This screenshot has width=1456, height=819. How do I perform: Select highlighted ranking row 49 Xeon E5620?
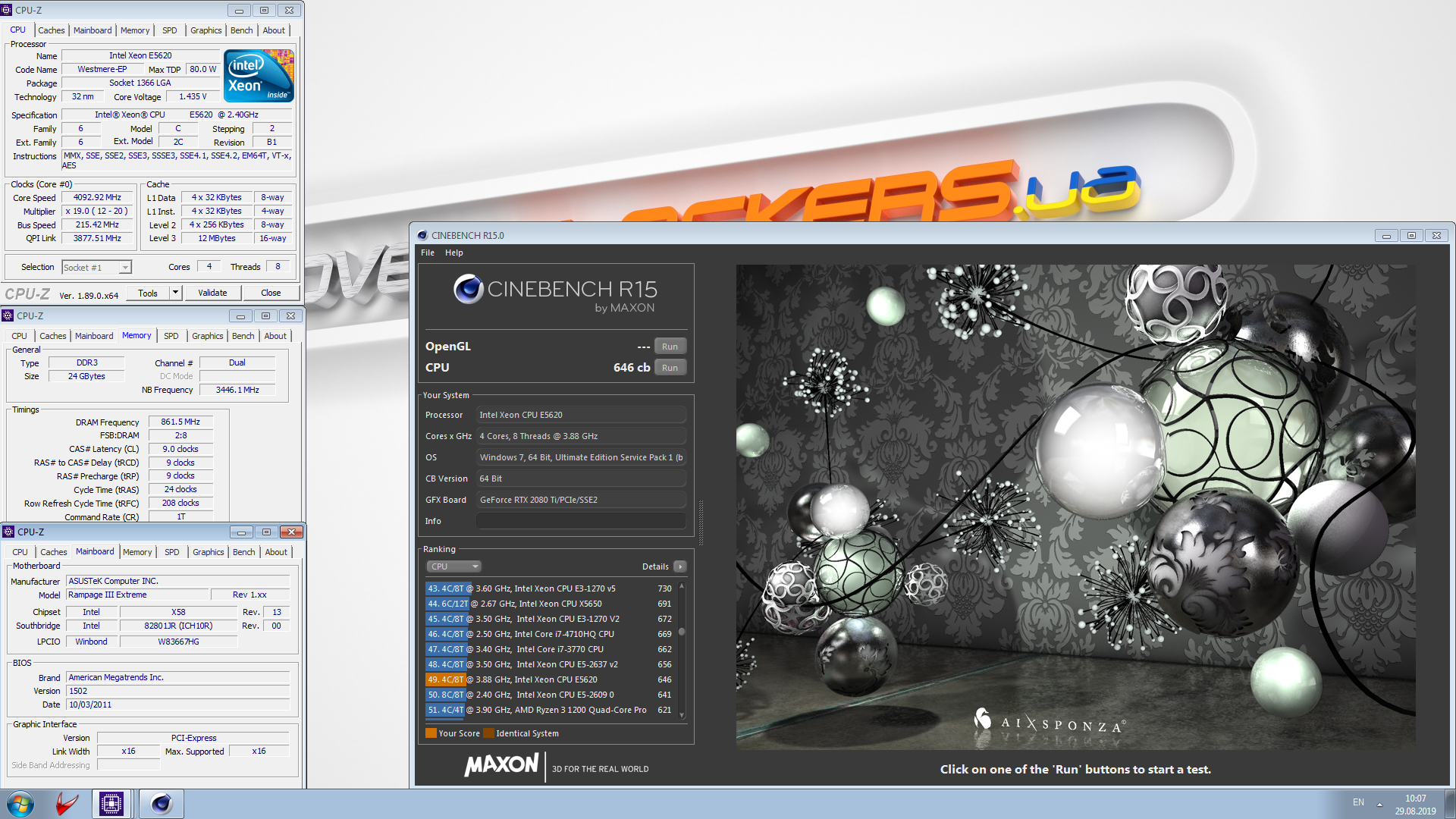click(550, 679)
